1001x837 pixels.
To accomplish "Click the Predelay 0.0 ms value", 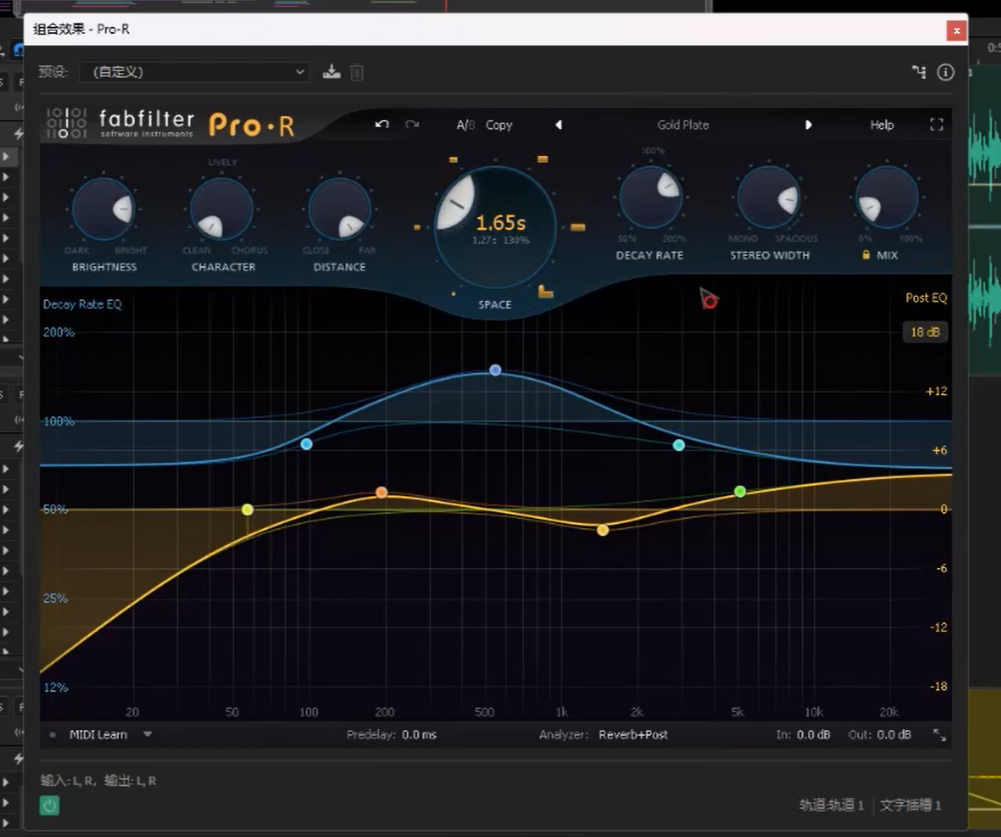I will tap(419, 735).
